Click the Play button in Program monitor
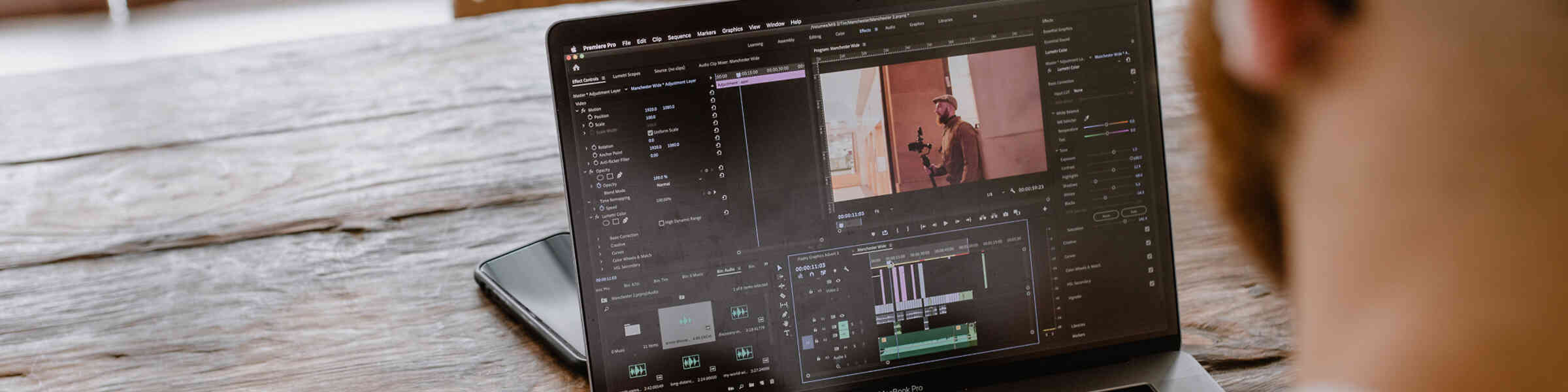The width and height of the screenshot is (1568, 392). tap(945, 223)
